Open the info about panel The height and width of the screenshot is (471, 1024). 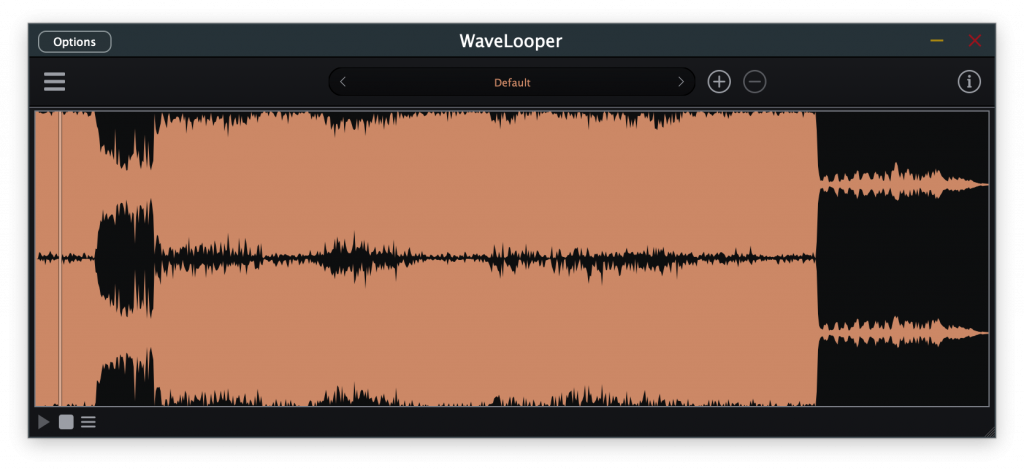coord(969,82)
